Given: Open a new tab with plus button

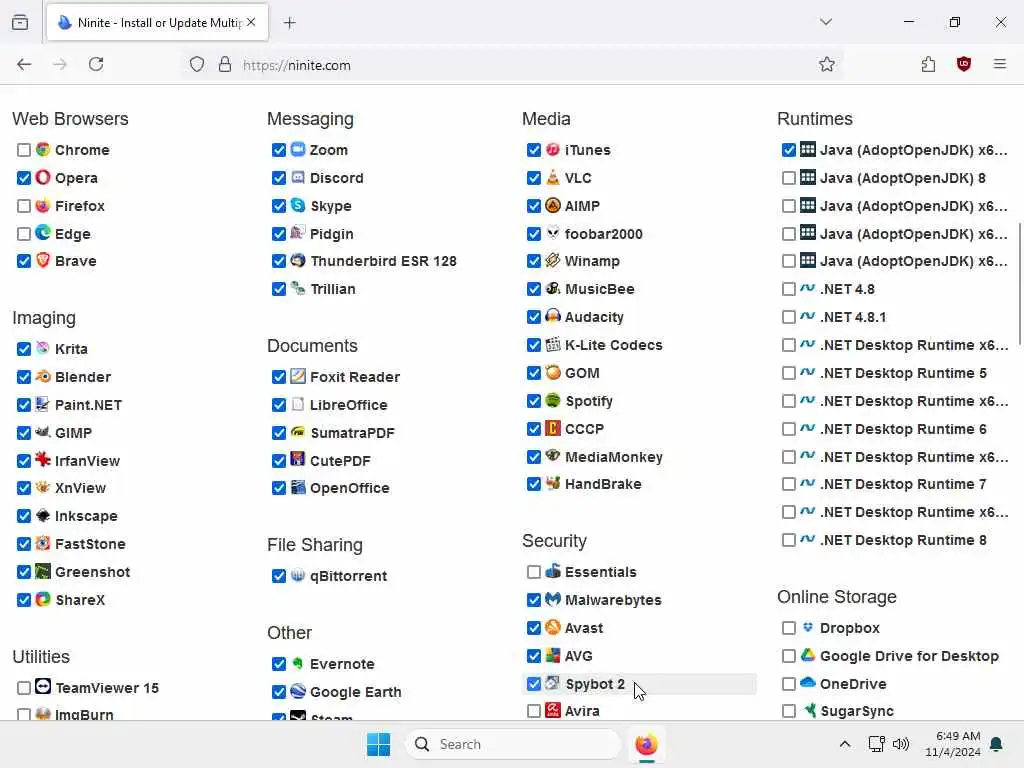Looking at the screenshot, I should tap(290, 23).
